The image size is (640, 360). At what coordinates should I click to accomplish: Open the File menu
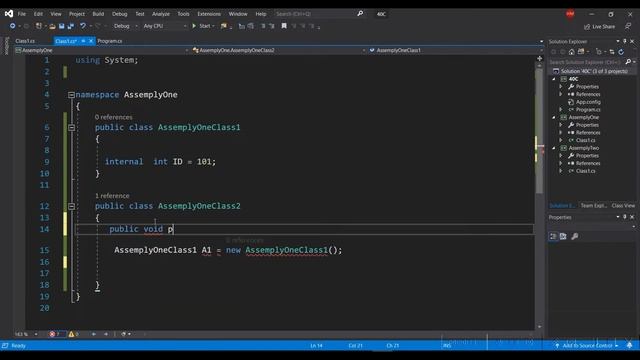22,14
